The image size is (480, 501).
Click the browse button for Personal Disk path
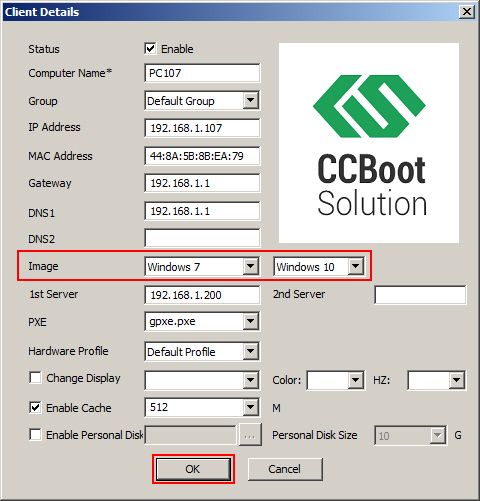pyautogui.click(x=250, y=435)
